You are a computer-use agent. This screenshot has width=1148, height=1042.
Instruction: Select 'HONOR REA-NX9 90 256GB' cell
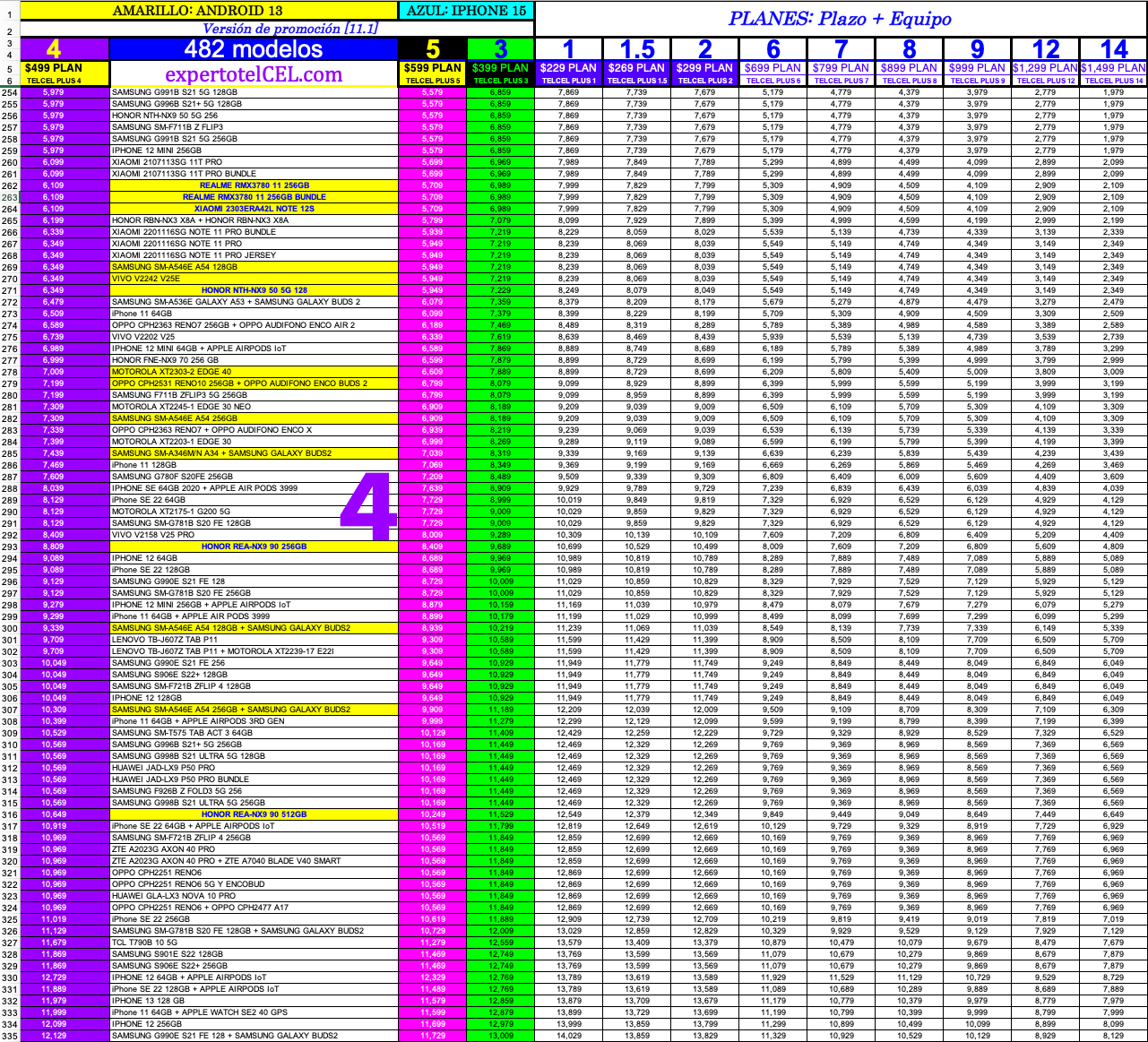click(x=254, y=547)
